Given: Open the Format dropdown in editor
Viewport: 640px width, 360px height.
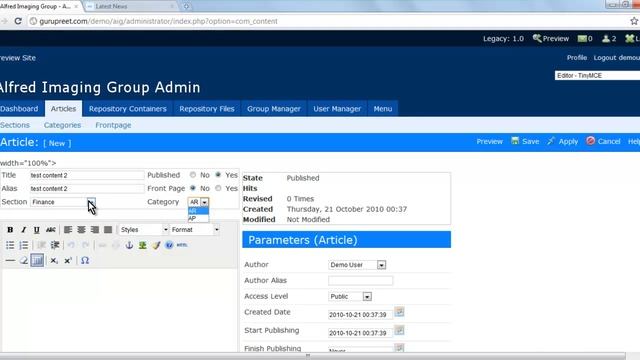Looking at the screenshot, I should click(x=195, y=230).
